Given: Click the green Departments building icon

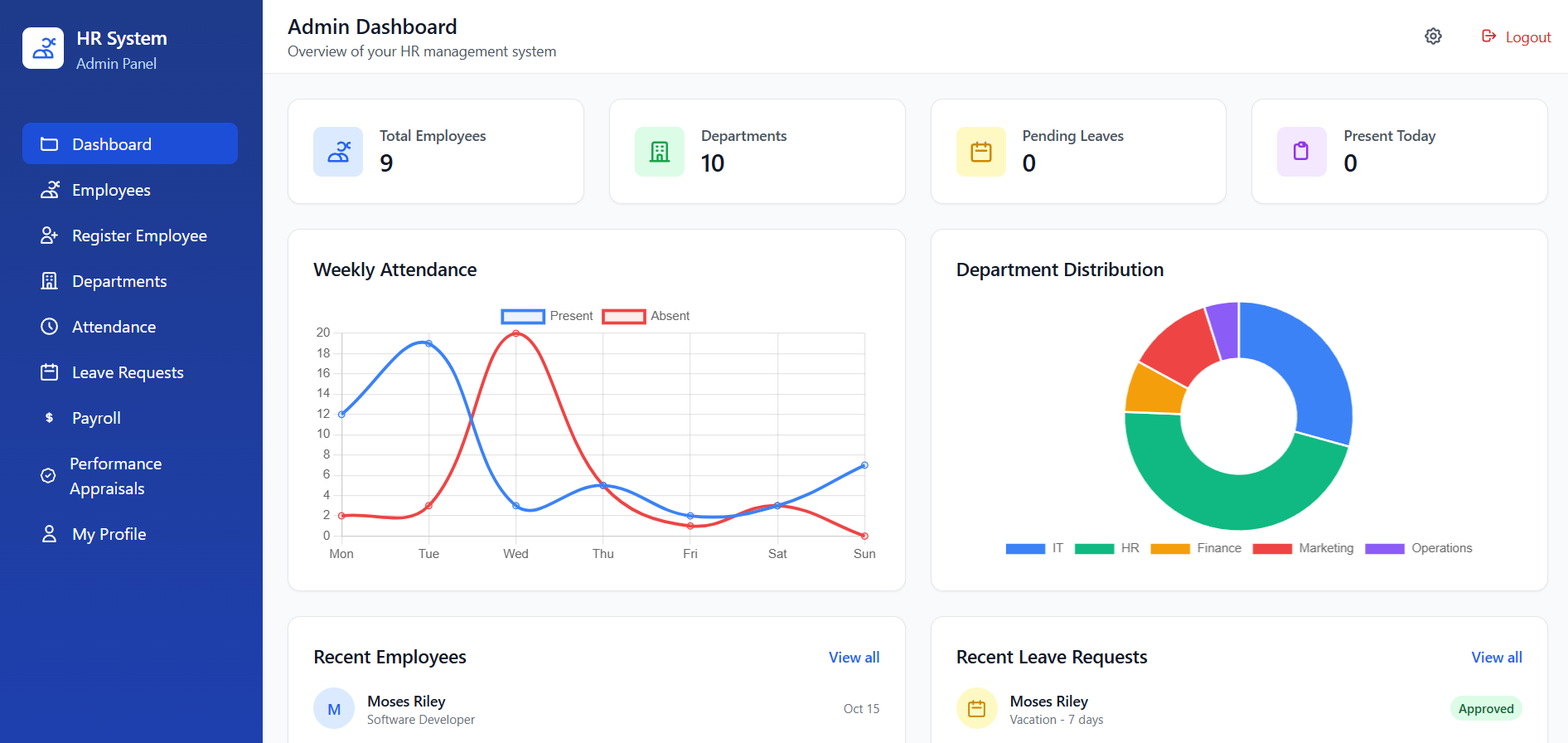Looking at the screenshot, I should [x=660, y=152].
